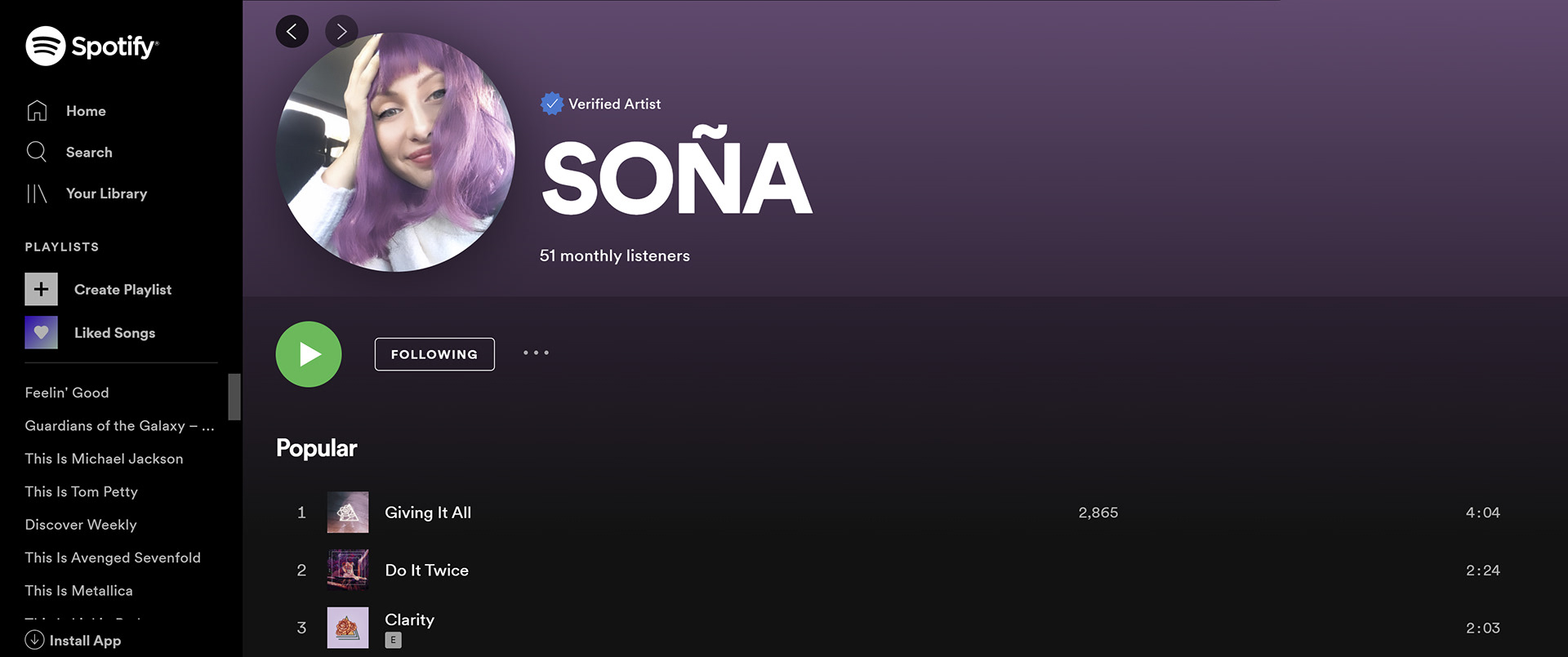Click the Clarity album art thumbnail
Image resolution: width=1568 pixels, height=657 pixels.
point(348,628)
